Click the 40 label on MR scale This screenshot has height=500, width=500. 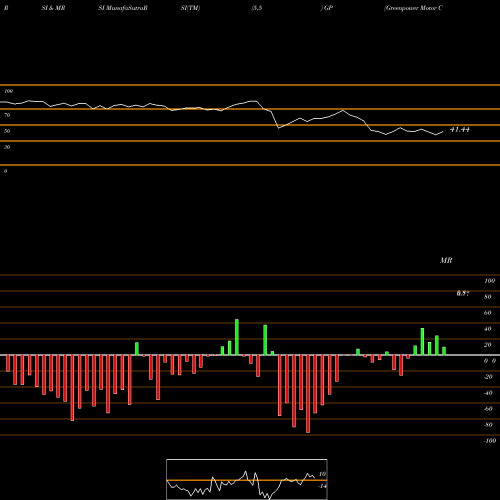pos(488,329)
